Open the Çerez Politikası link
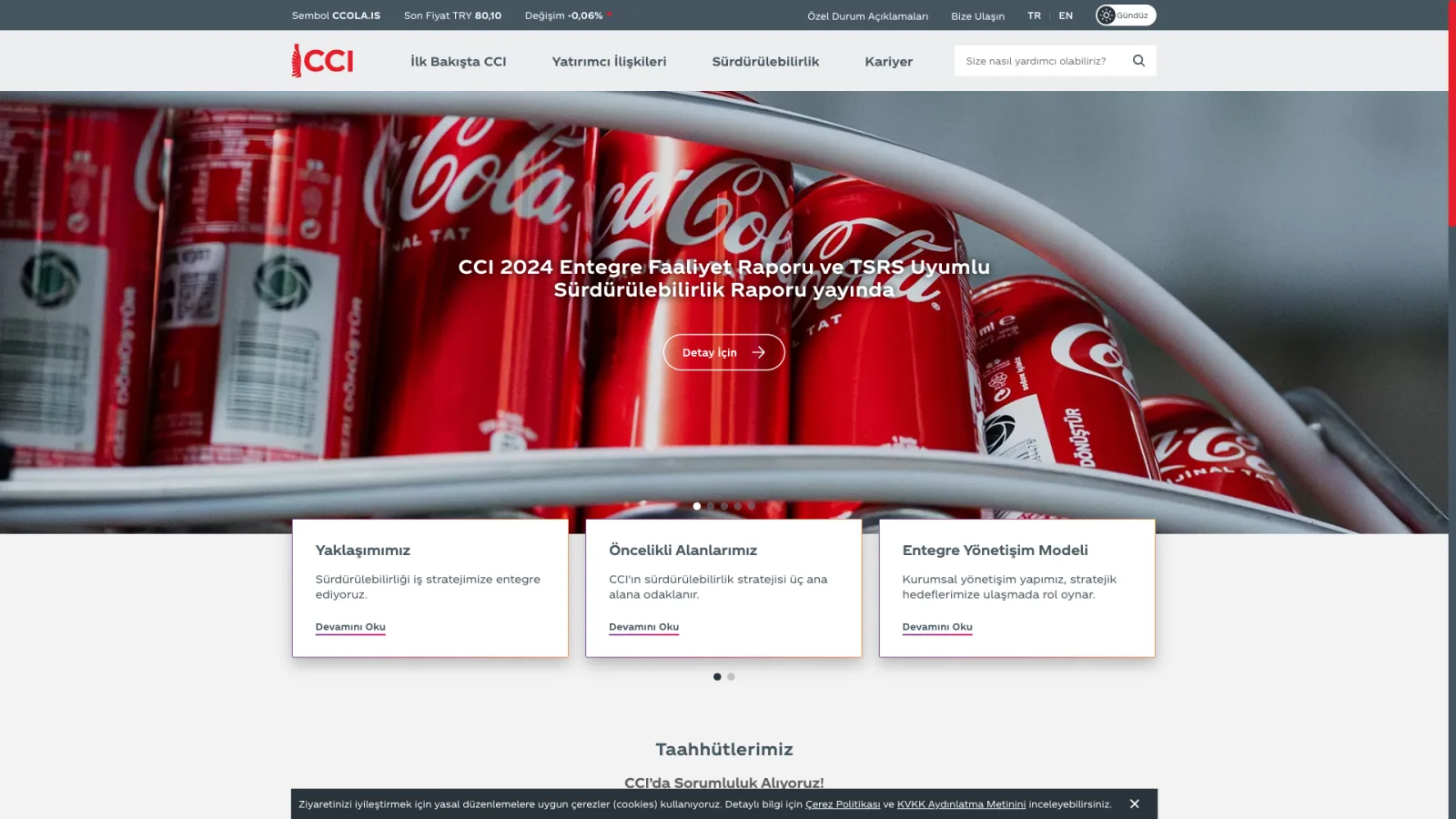The width and height of the screenshot is (1456, 819). click(843, 804)
